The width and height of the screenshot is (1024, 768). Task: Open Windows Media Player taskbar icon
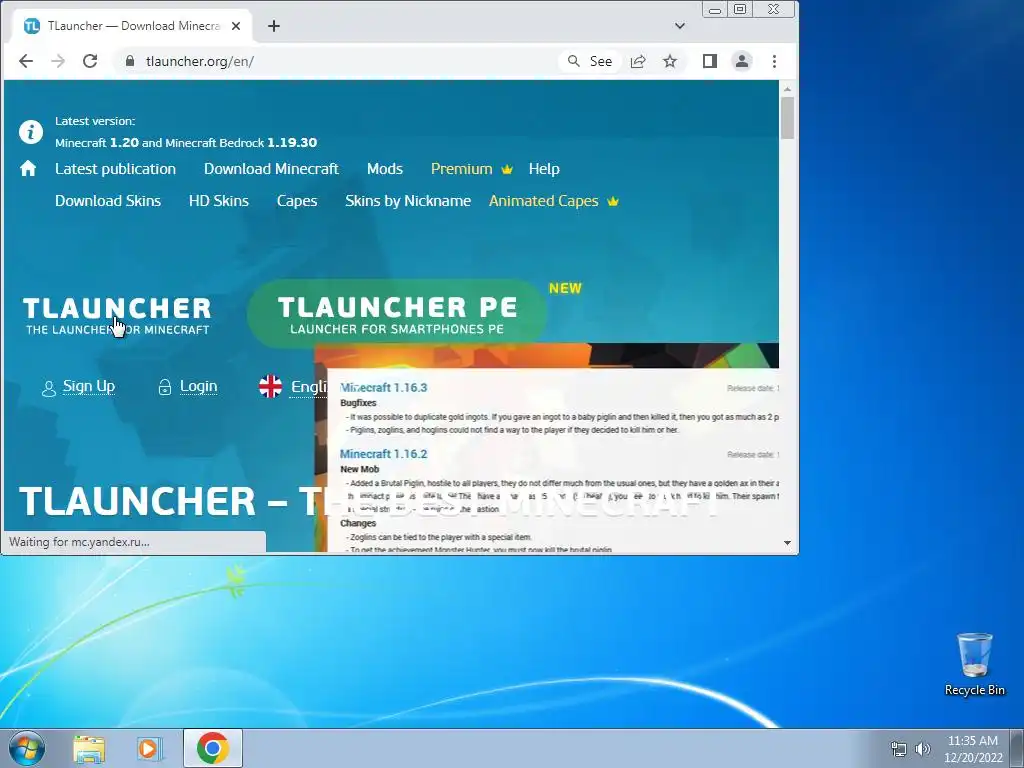click(149, 749)
